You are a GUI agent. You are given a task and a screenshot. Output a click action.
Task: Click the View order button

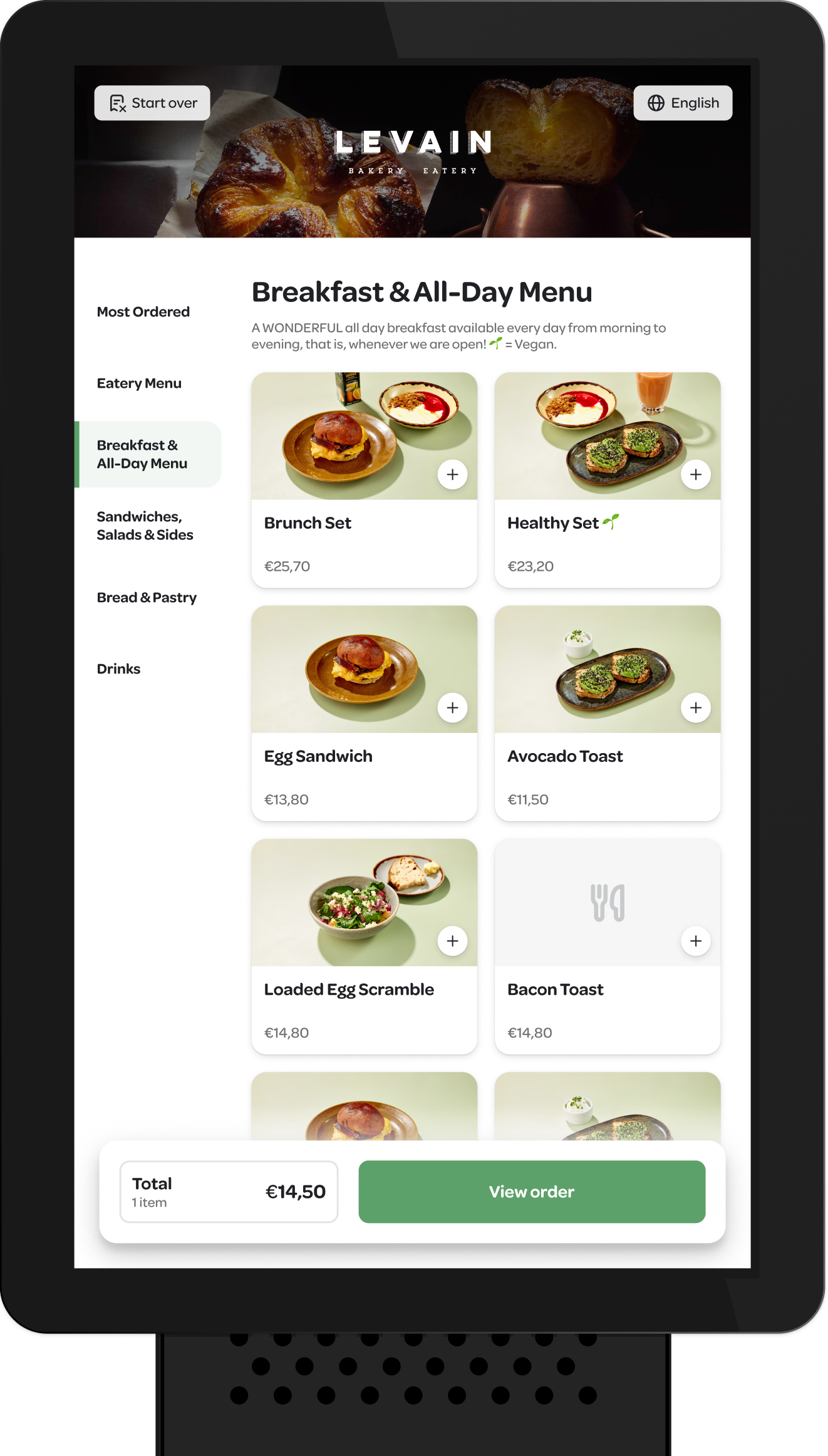tap(532, 1191)
